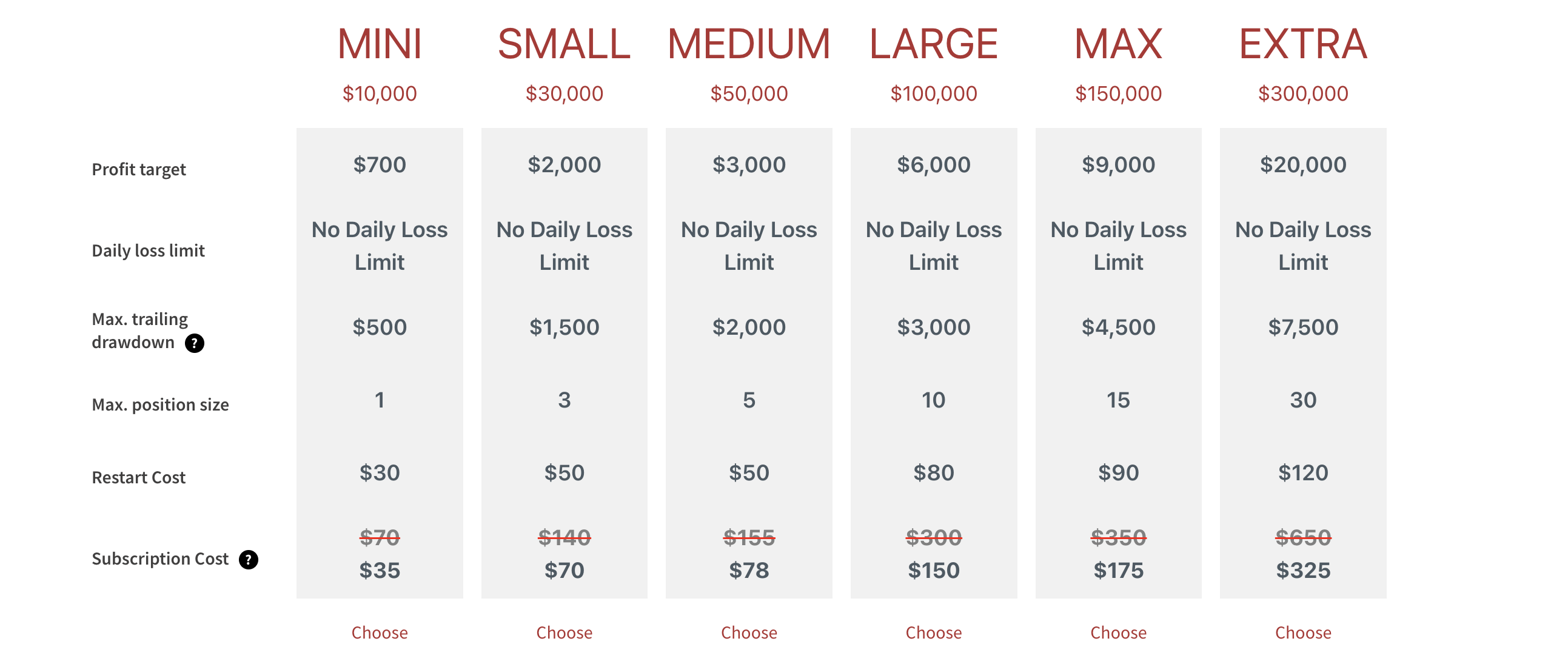1568x661 pixels.
Task: Click help icon next to Max. trailing drawdown
Action: pyautogui.click(x=194, y=343)
